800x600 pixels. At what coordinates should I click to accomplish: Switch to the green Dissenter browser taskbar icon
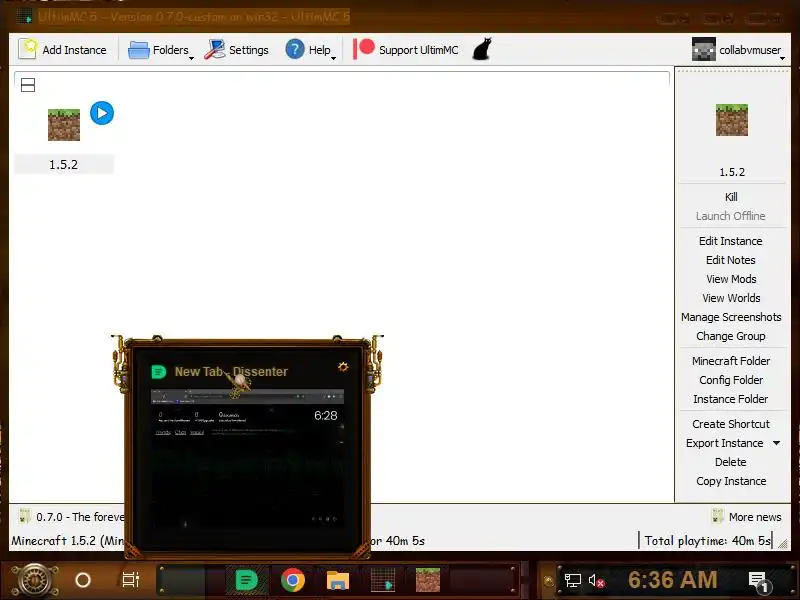(x=246, y=580)
